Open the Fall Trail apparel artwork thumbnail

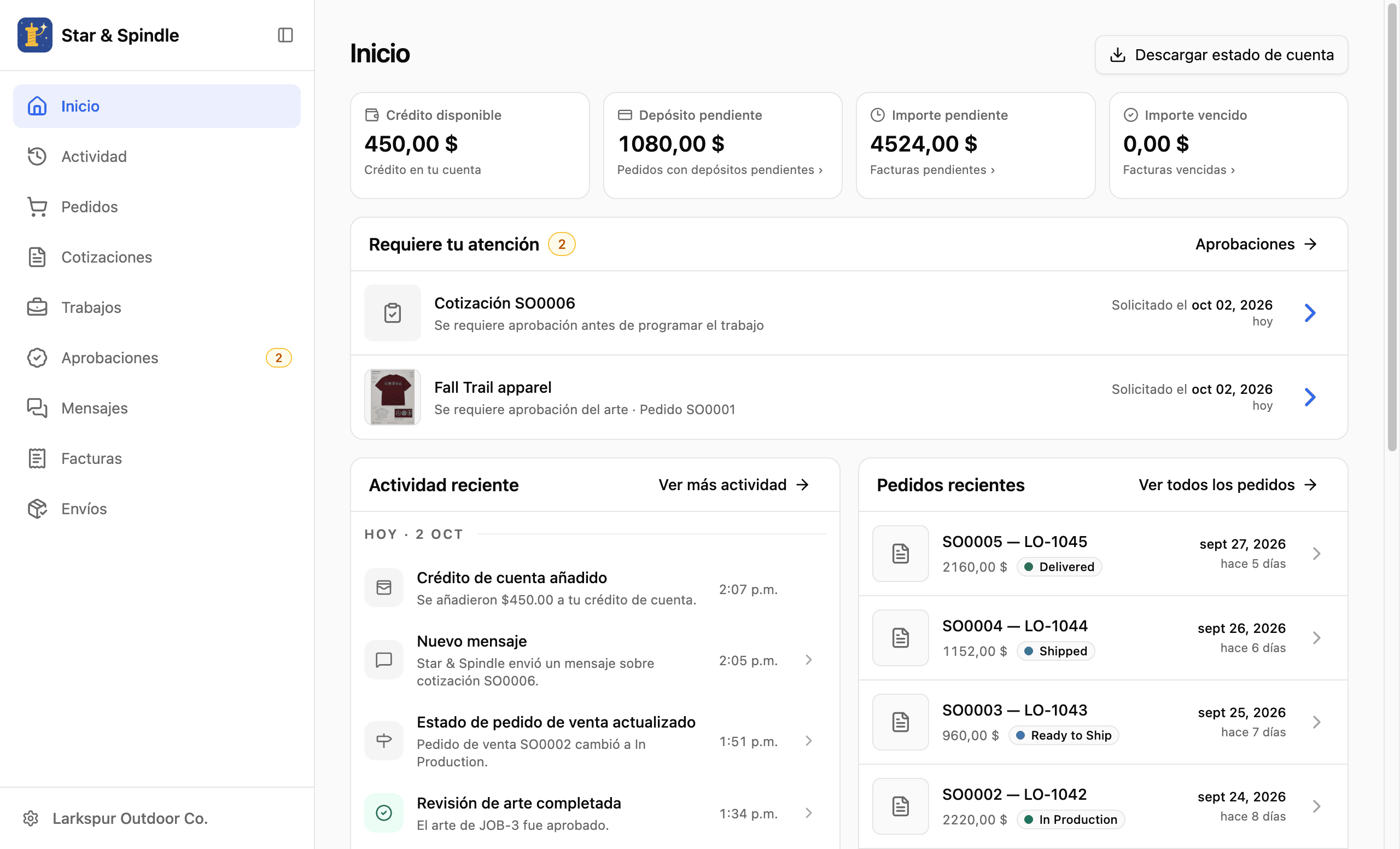393,397
